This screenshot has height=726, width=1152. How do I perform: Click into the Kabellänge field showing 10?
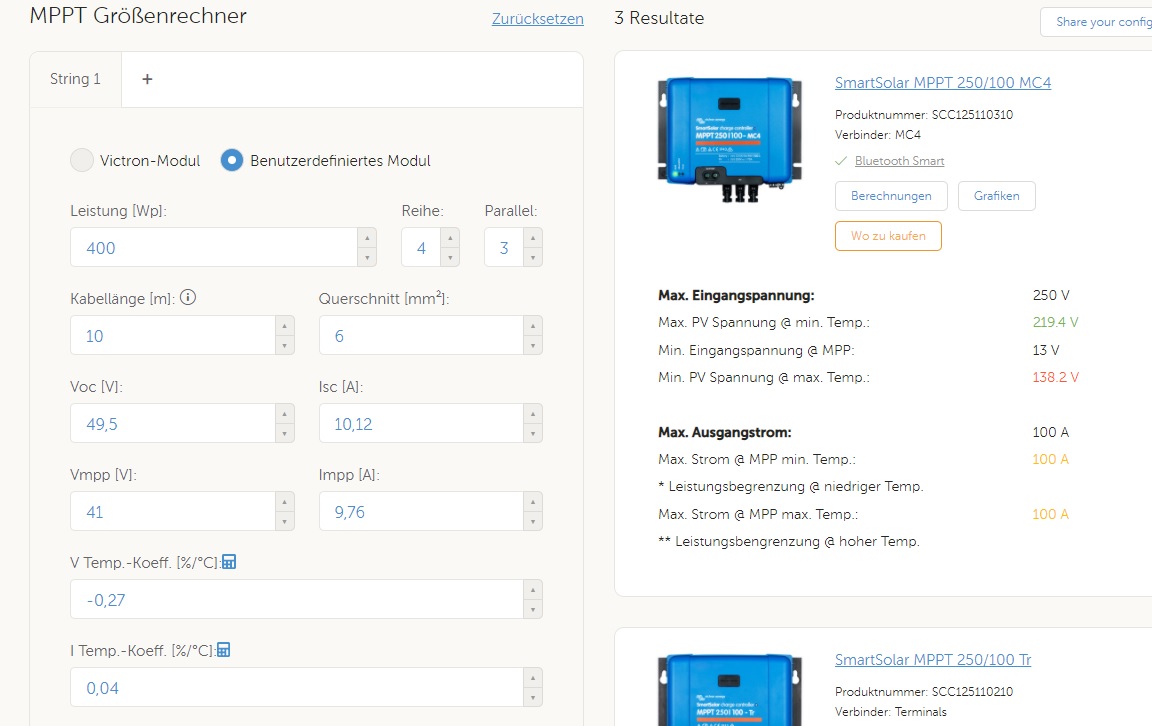pyautogui.click(x=173, y=336)
